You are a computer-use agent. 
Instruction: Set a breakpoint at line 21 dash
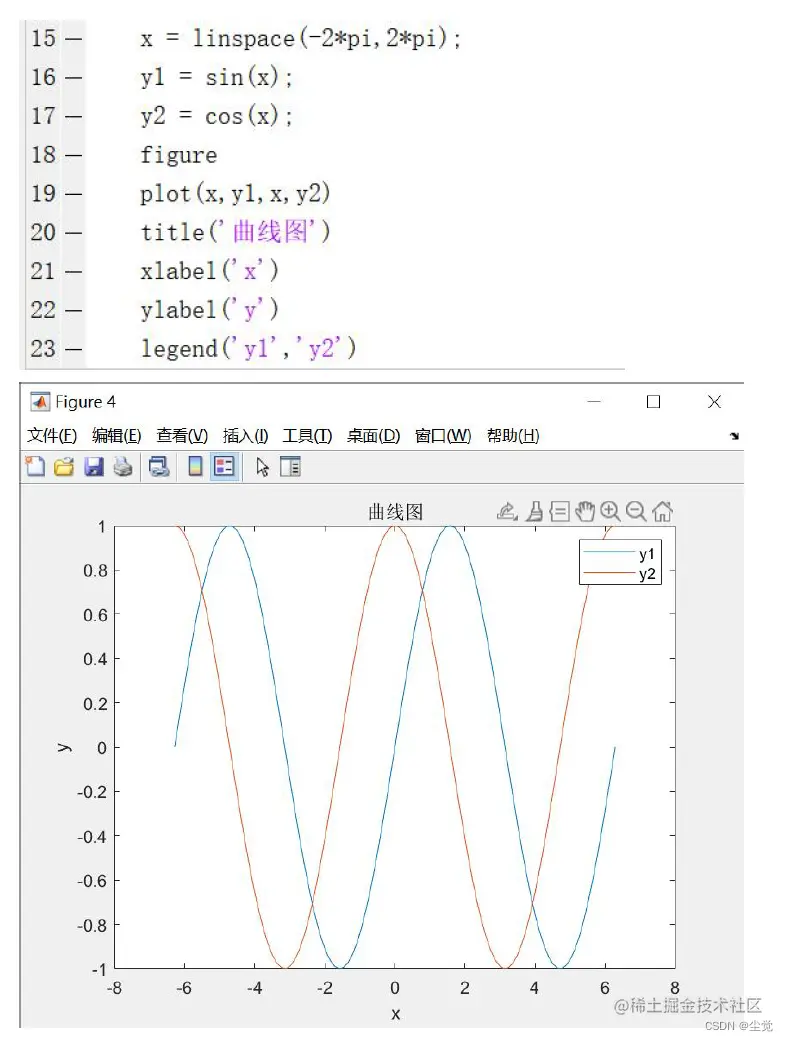coord(74,272)
